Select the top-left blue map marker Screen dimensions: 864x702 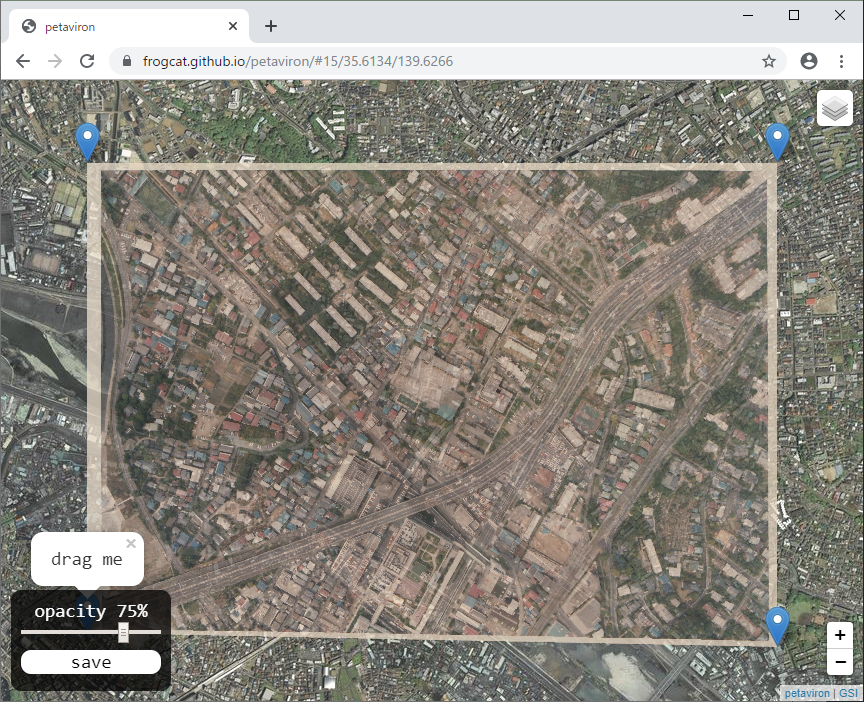click(87, 142)
